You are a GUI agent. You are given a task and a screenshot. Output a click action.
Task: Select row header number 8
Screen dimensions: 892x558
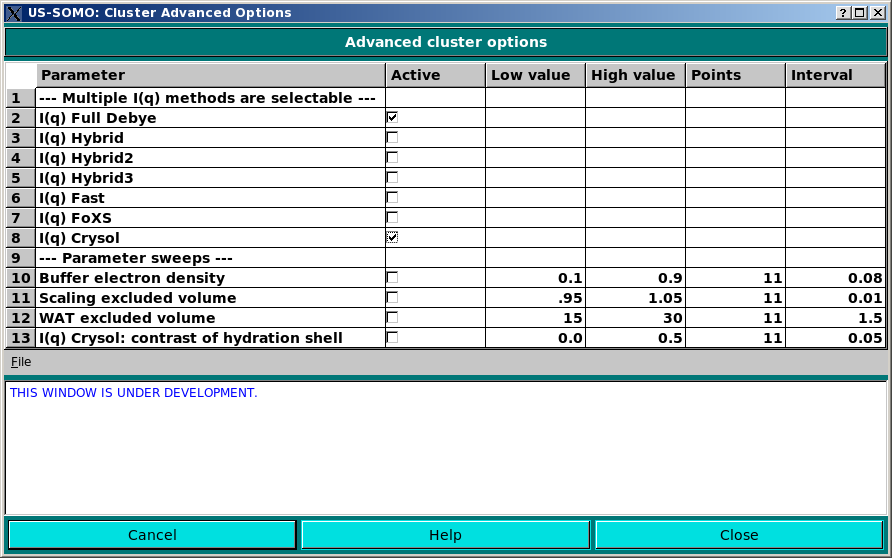pyautogui.click(x=21, y=238)
